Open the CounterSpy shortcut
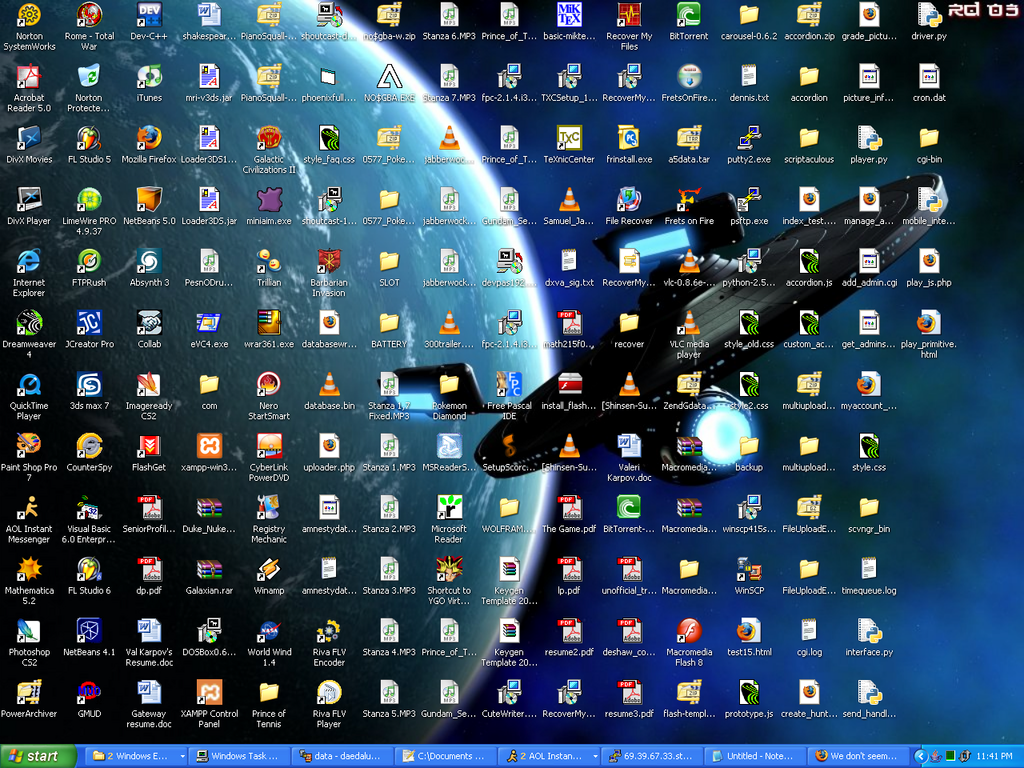This screenshot has width=1024, height=768. click(89, 453)
